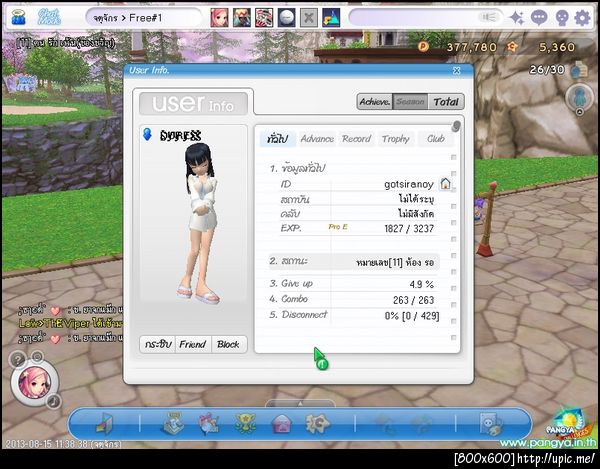Click the house icon beside gotsiranoy
Viewport: 600px width, 469px height.
click(445, 184)
